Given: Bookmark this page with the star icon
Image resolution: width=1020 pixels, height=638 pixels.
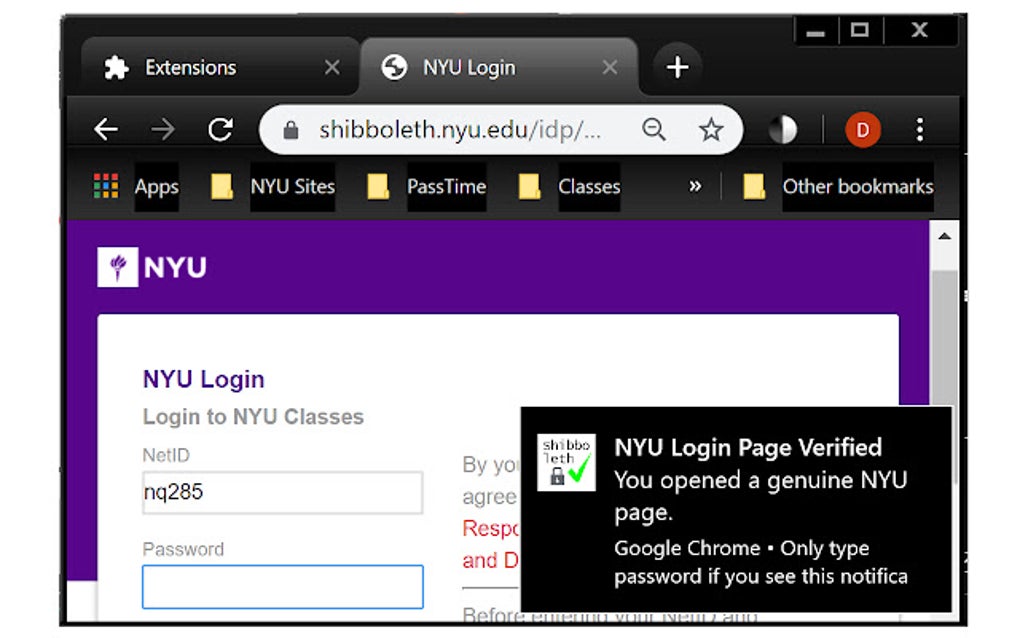Looking at the screenshot, I should [x=711, y=129].
